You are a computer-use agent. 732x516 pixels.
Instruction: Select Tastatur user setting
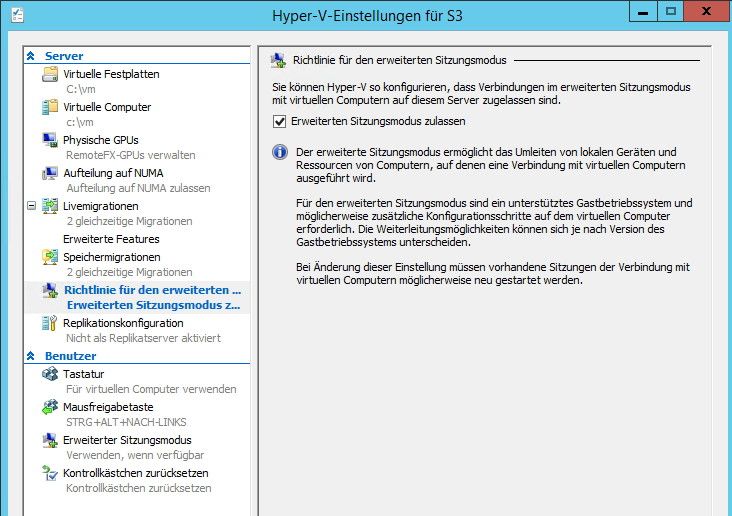click(84, 374)
